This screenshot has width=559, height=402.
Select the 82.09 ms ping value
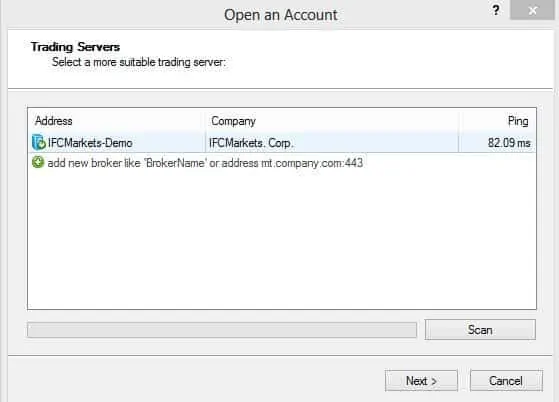pyautogui.click(x=509, y=143)
